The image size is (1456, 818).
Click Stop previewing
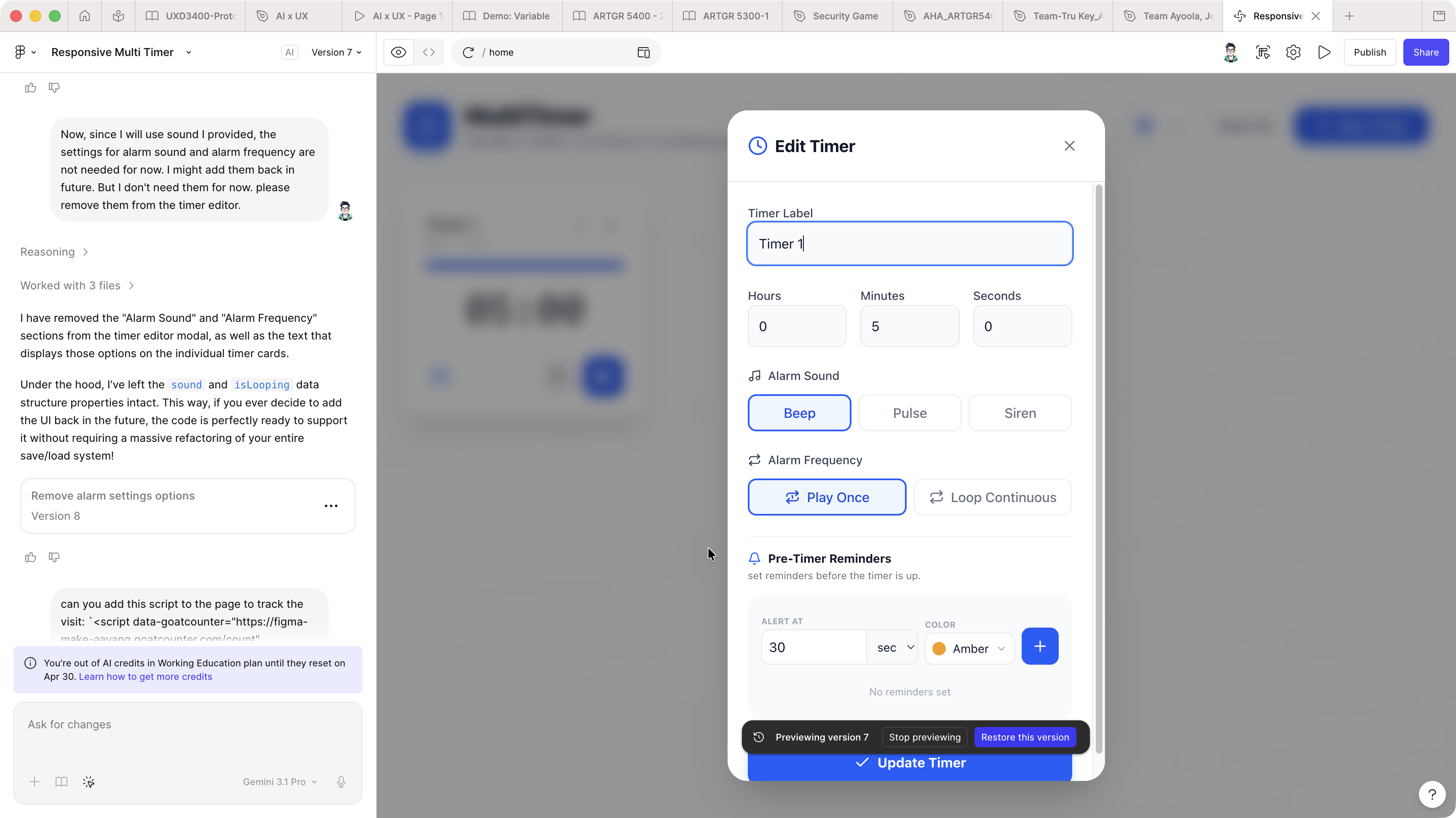925,737
